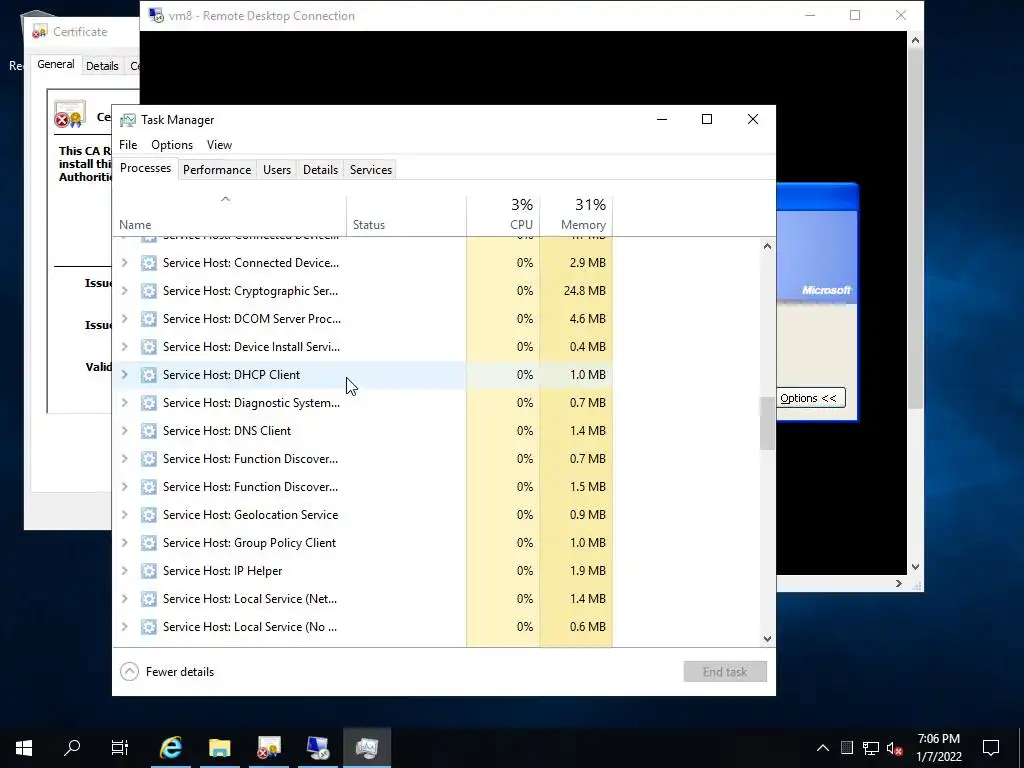Expand Service Host: DNS Client row
Image resolution: width=1024 pixels, height=768 pixels.
pyautogui.click(x=125, y=431)
